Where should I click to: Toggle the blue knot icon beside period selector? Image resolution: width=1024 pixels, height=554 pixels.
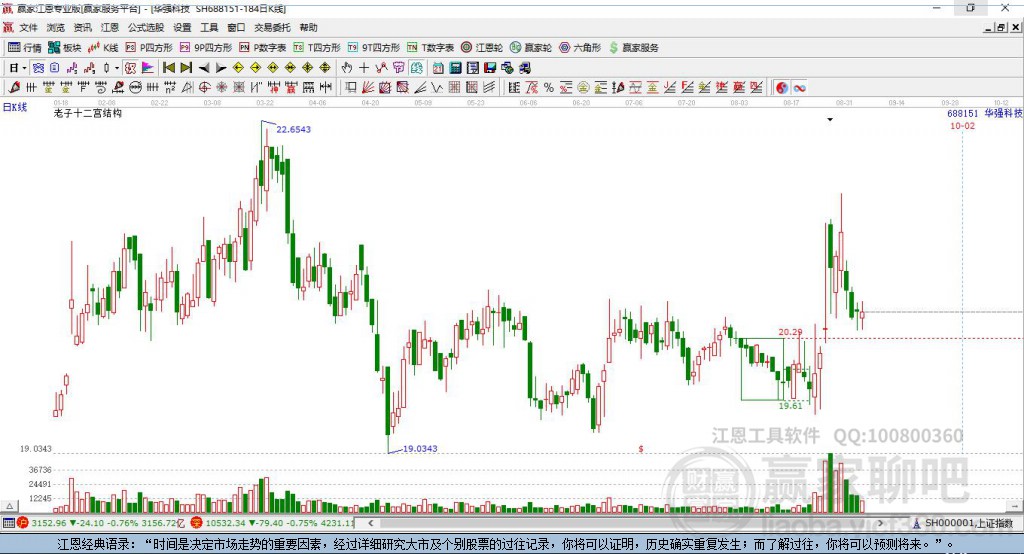(38, 68)
